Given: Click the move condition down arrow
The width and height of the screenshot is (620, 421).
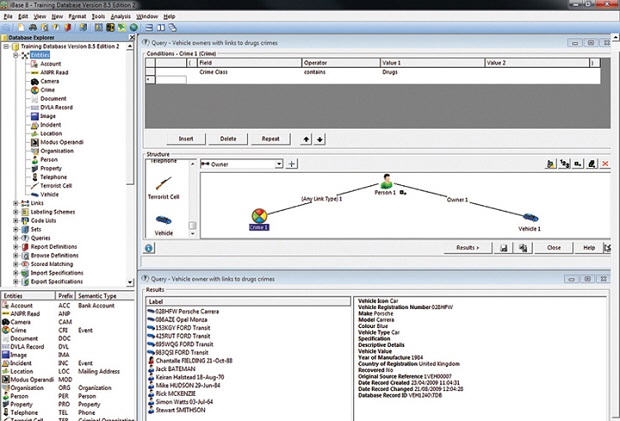Looking at the screenshot, I should [319, 139].
